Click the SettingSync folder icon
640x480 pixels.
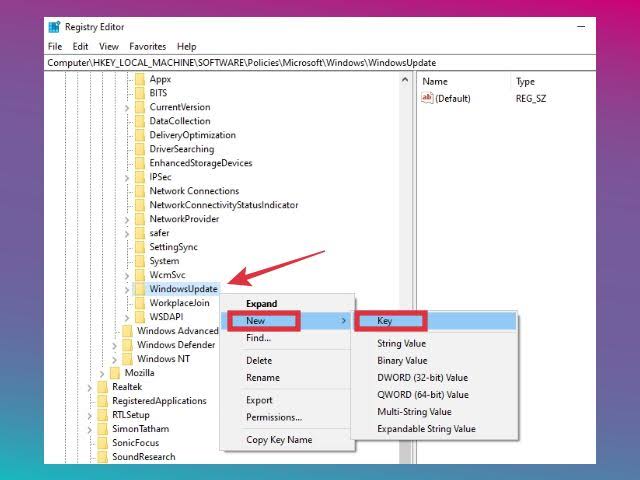tap(140, 247)
